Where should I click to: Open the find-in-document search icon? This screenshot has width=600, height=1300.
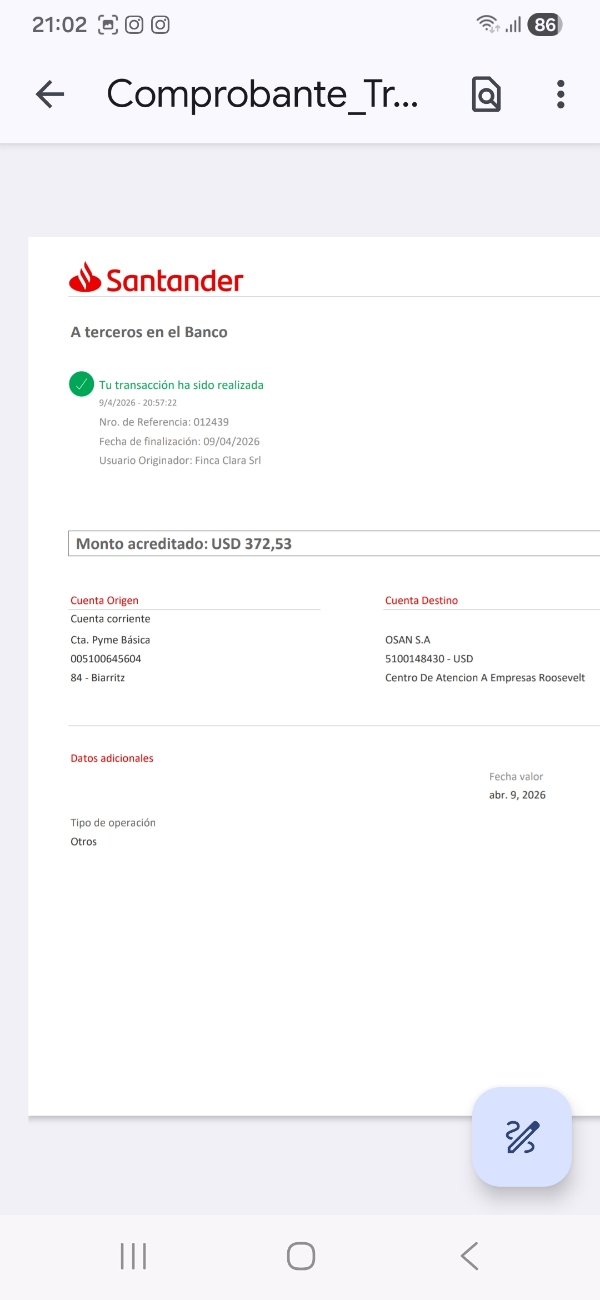pos(486,95)
